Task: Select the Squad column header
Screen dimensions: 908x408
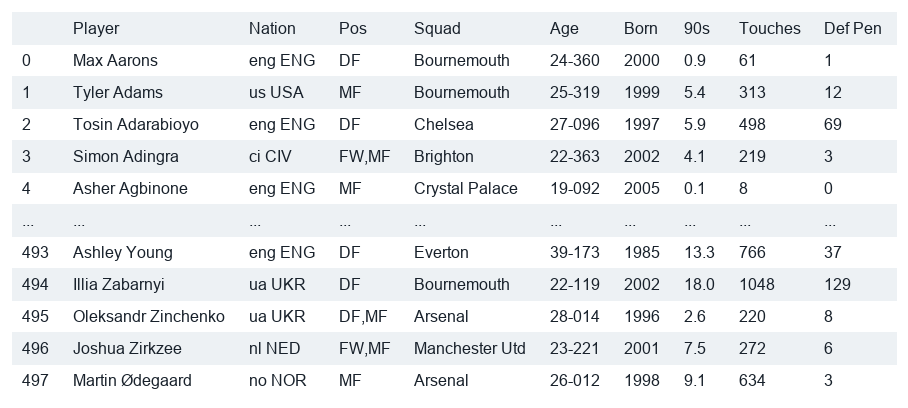Action: 437,28
